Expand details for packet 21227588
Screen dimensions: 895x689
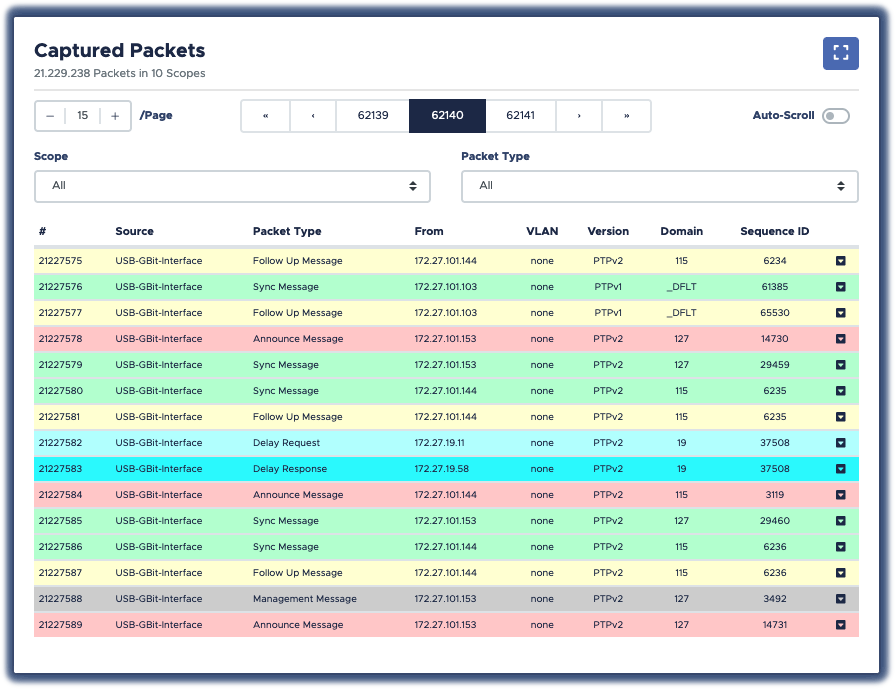(x=840, y=599)
